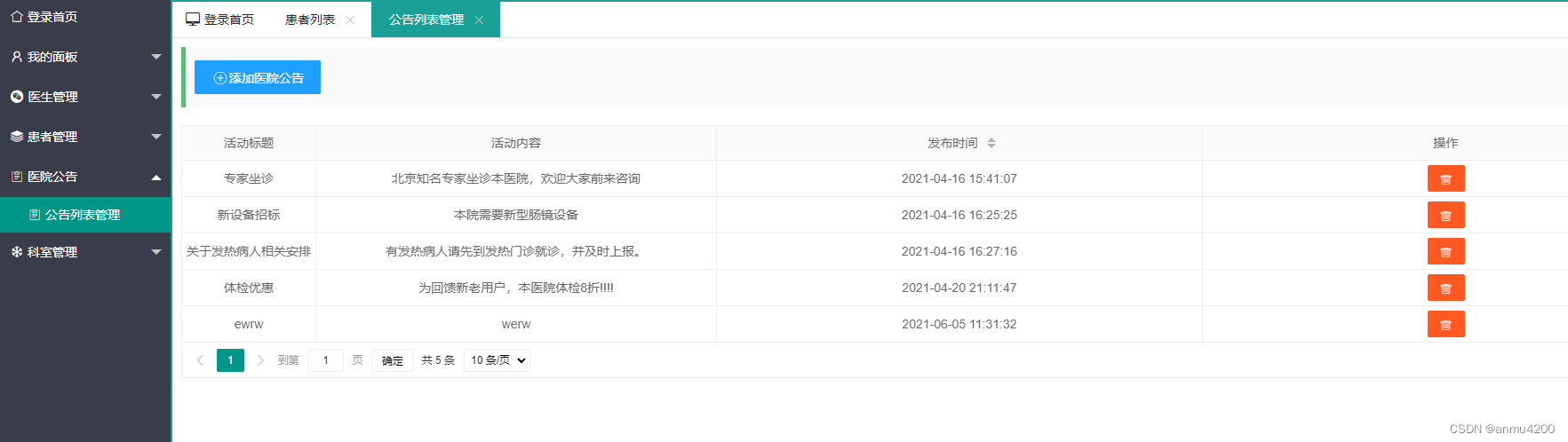The image size is (1568, 442).
Task: Click content 北京知名专家坐诊本医院，欢迎大家前来咨询
Action: pos(516,178)
